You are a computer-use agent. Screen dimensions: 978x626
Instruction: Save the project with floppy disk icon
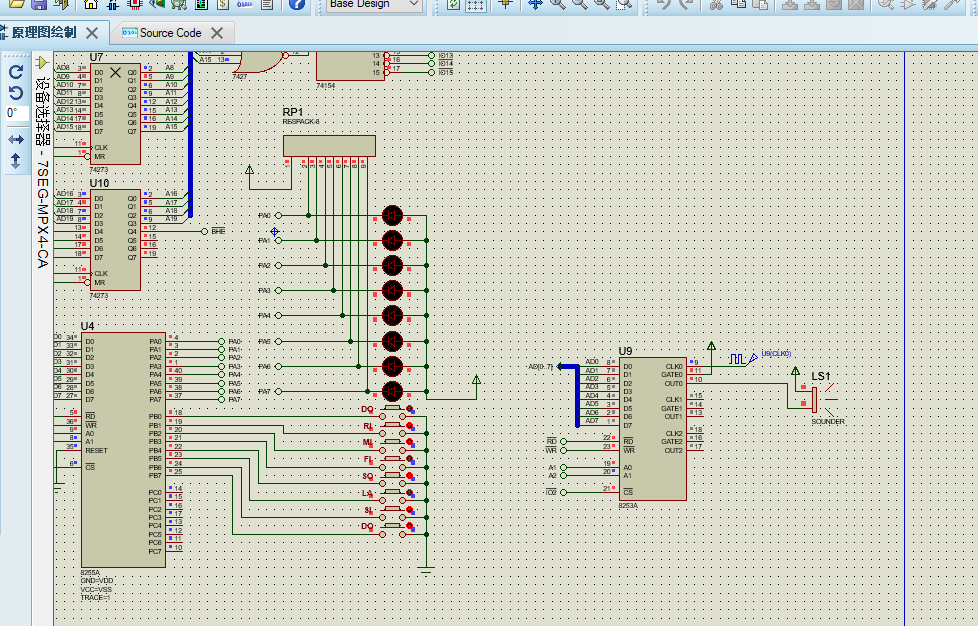pos(39,4)
